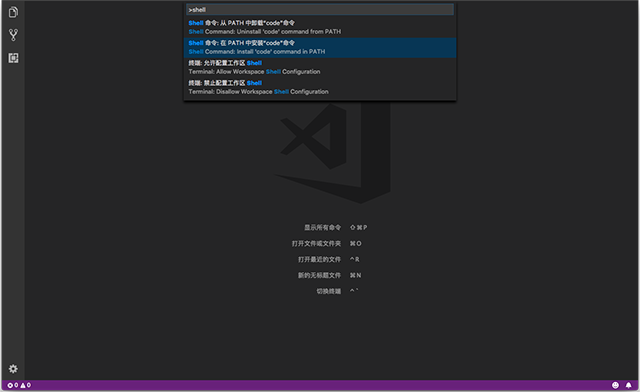The image size is (640, 392).
Task: Click the Show All Commands shortcut hint
Action: (336, 227)
